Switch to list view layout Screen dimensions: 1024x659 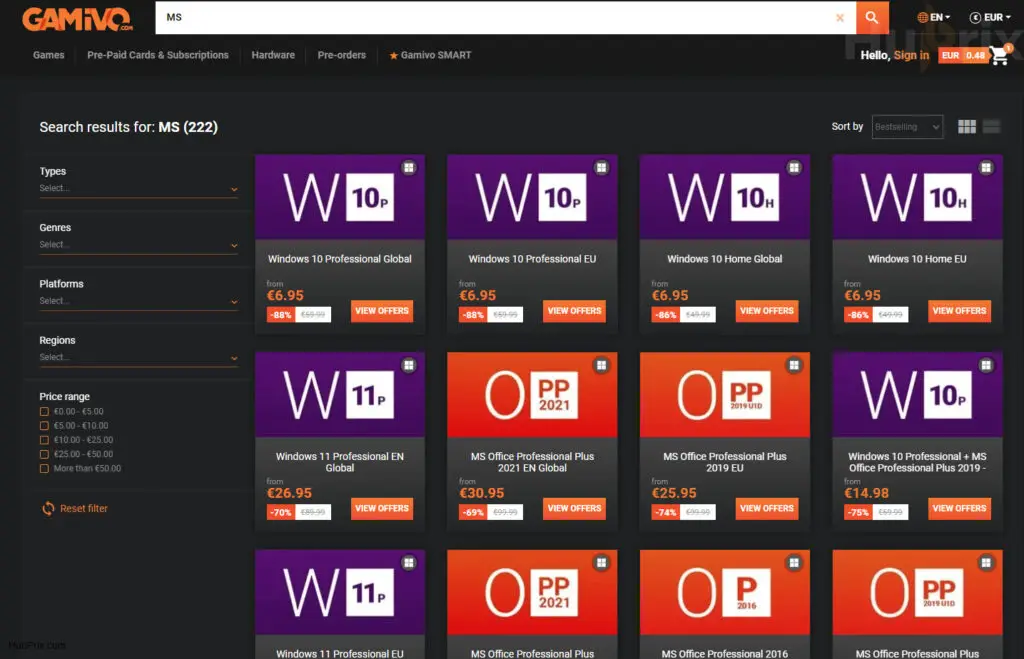[991, 127]
